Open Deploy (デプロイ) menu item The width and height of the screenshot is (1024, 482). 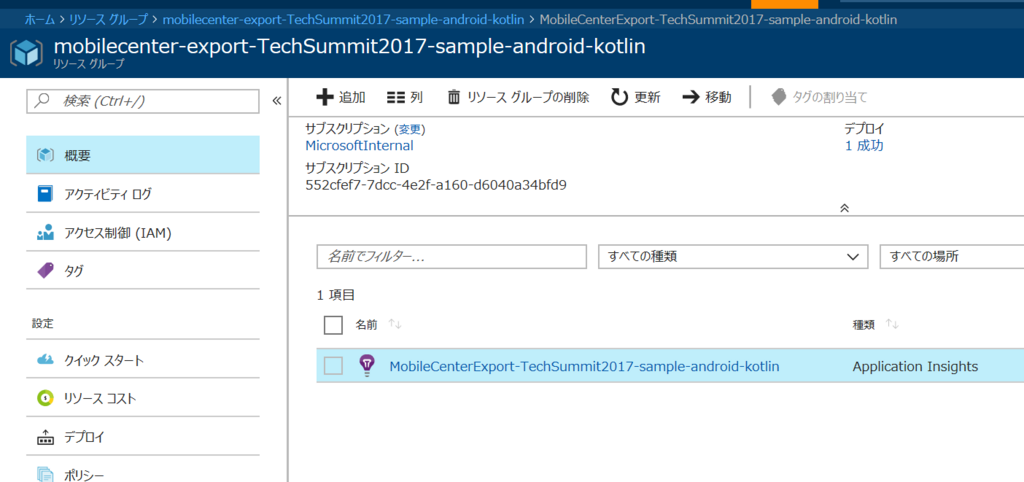tap(142, 437)
